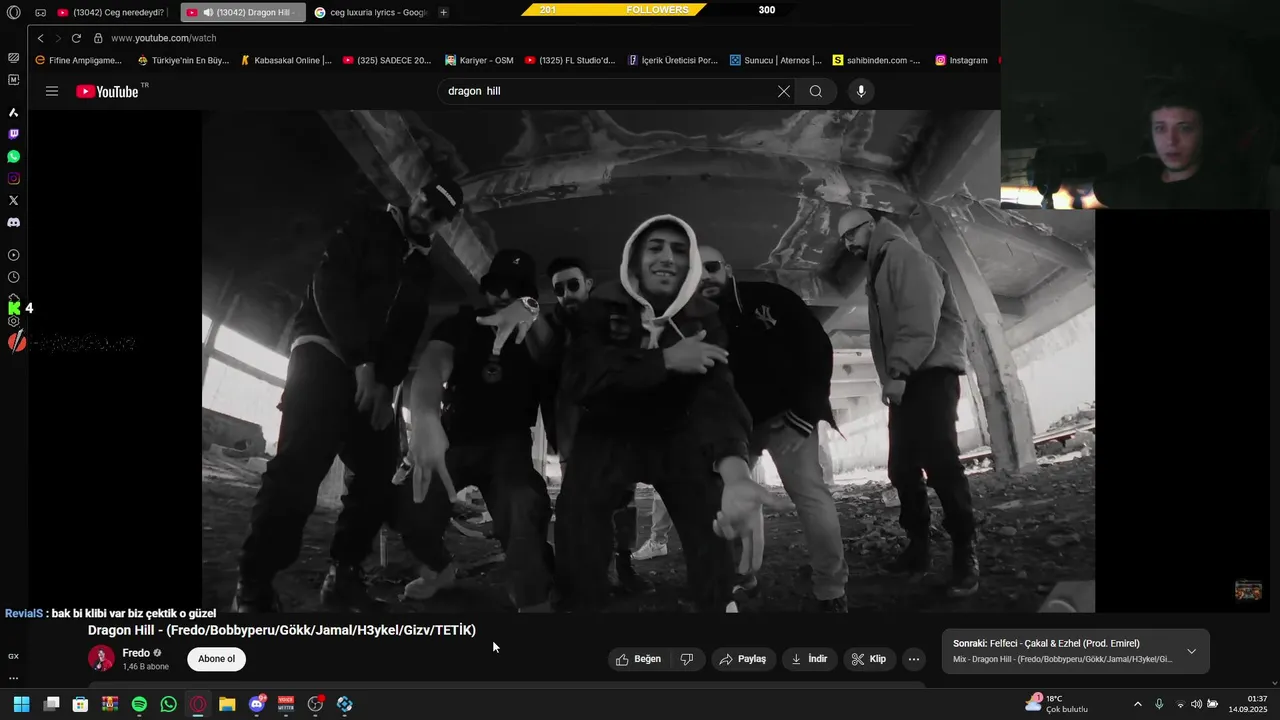1280x720 pixels.
Task: Submit search with magnifier button
Action: [x=816, y=91]
